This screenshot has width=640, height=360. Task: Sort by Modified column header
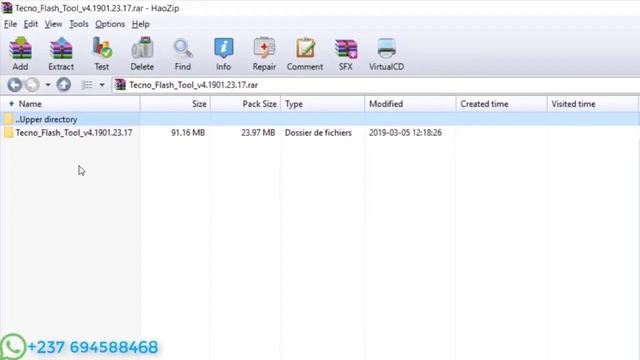click(410, 104)
